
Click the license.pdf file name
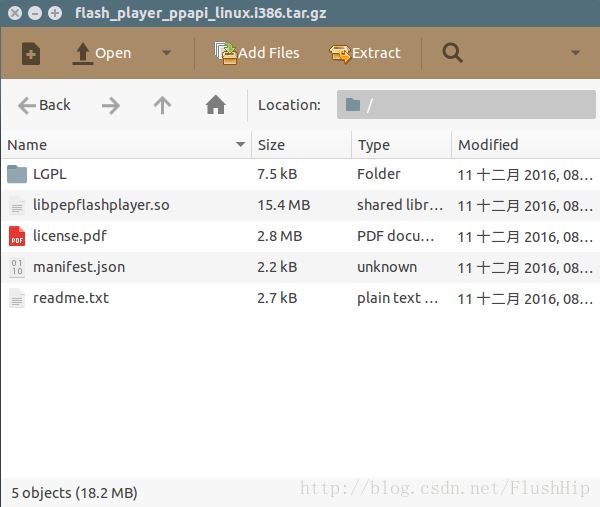pos(70,236)
